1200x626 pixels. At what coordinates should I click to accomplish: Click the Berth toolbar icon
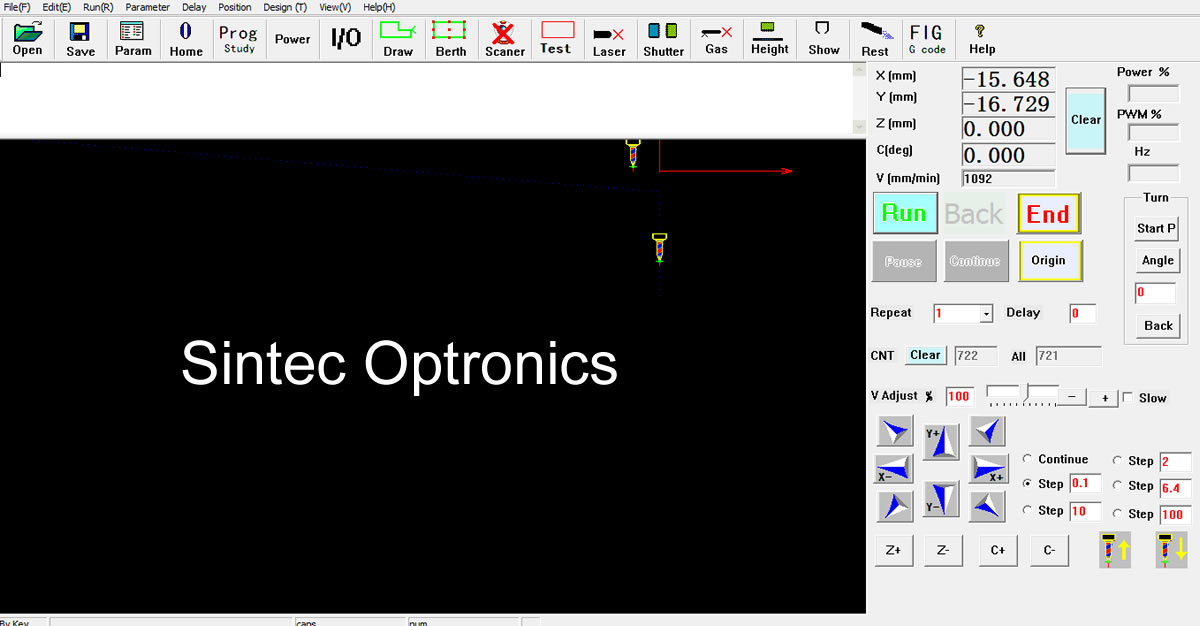tap(451, 39)
